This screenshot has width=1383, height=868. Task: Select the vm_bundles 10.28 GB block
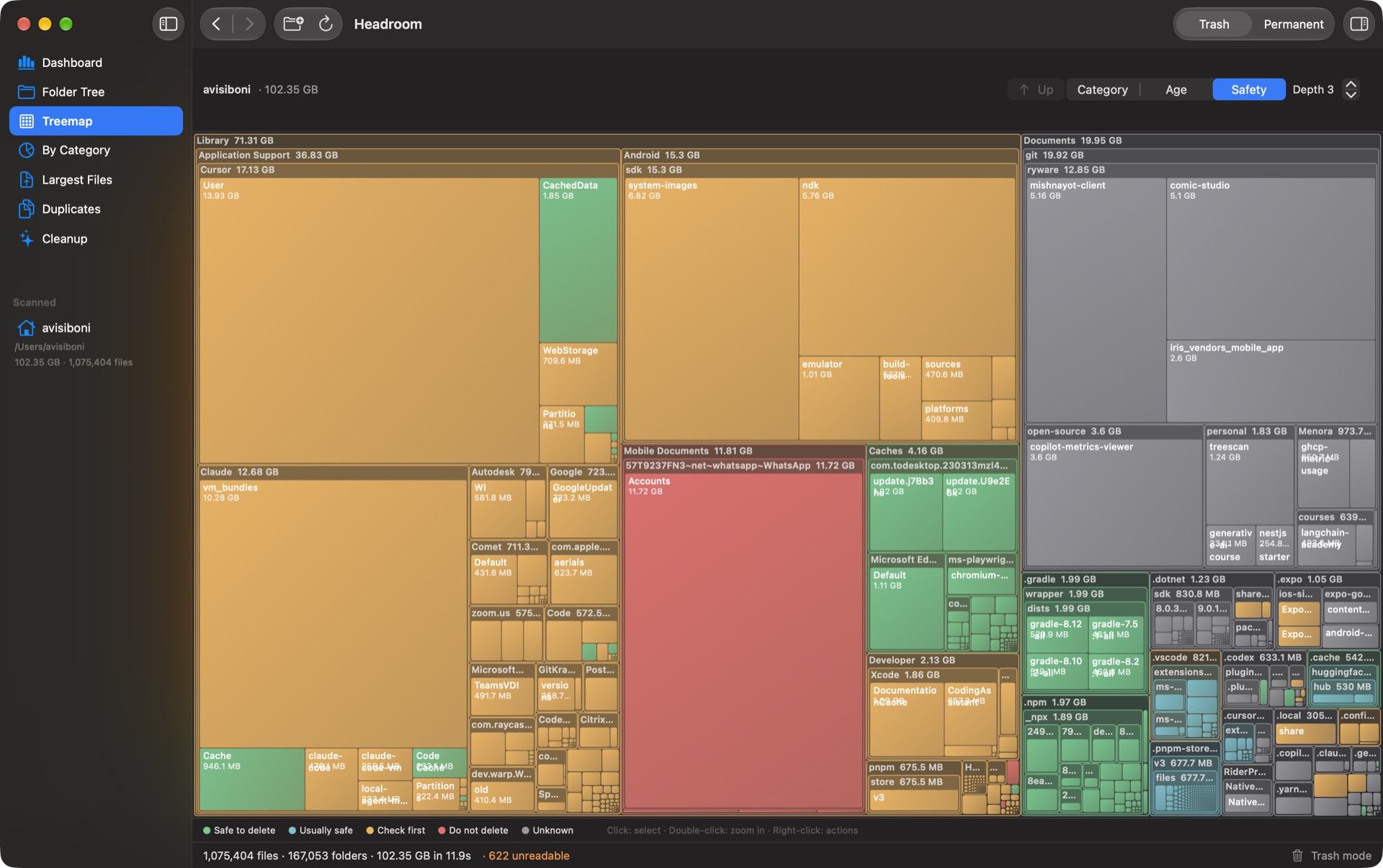tap(333, 613)
